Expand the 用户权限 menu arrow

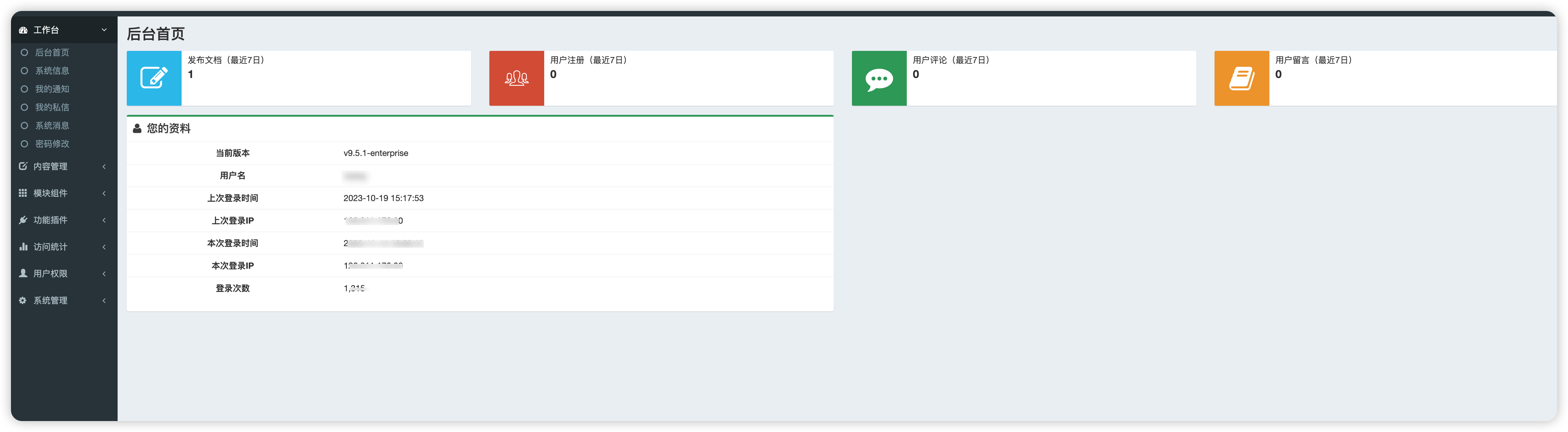104,274
